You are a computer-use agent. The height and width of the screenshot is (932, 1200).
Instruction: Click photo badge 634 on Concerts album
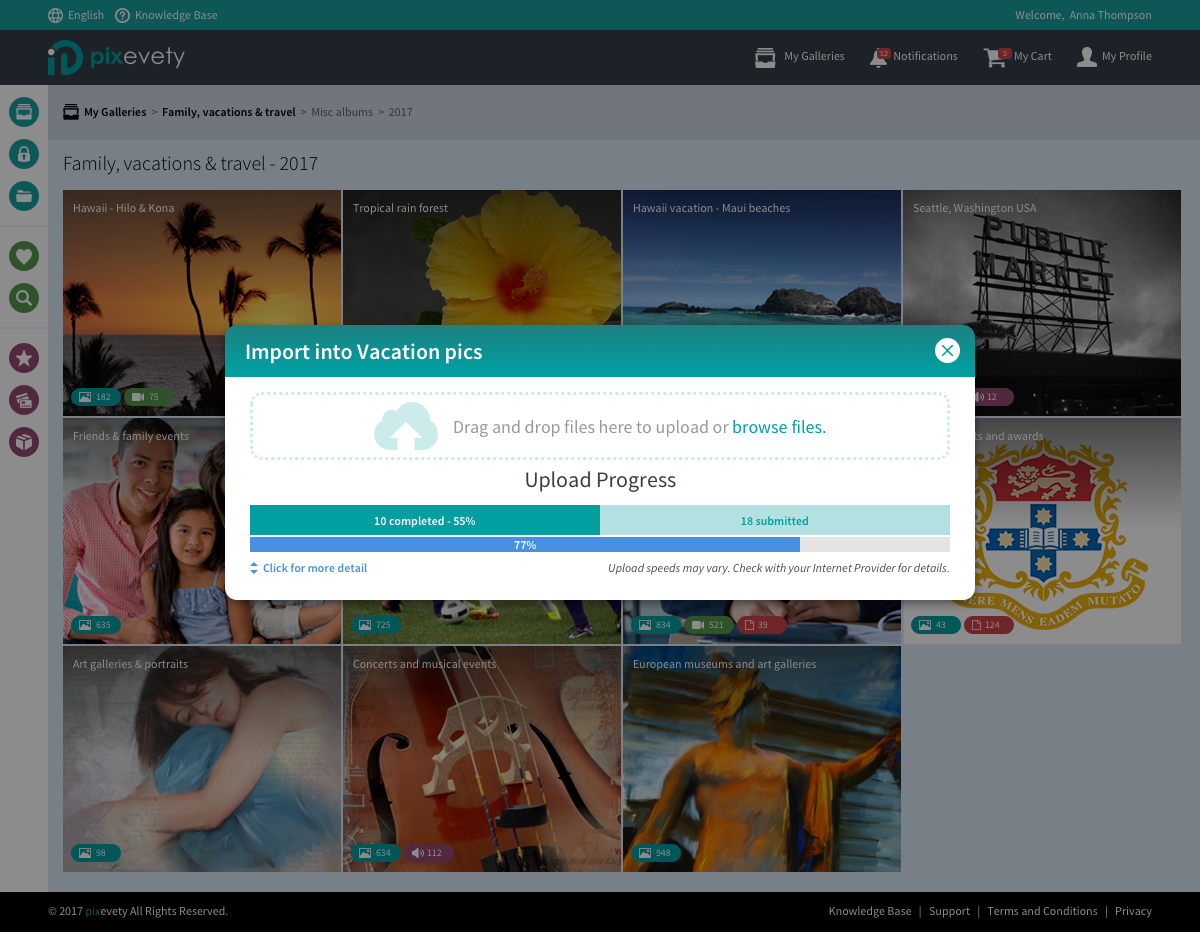coord(376,853)
